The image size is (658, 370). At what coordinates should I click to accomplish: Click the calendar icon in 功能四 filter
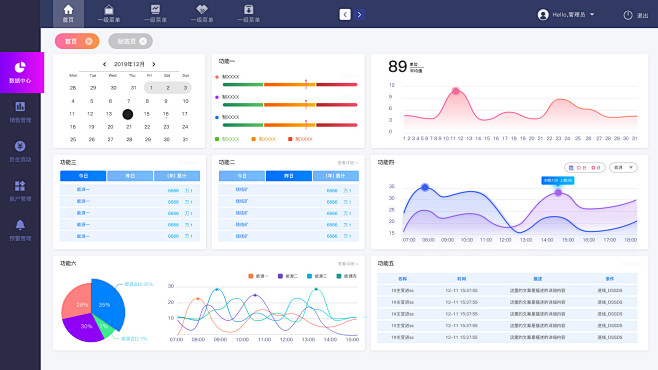pos(571,167)
